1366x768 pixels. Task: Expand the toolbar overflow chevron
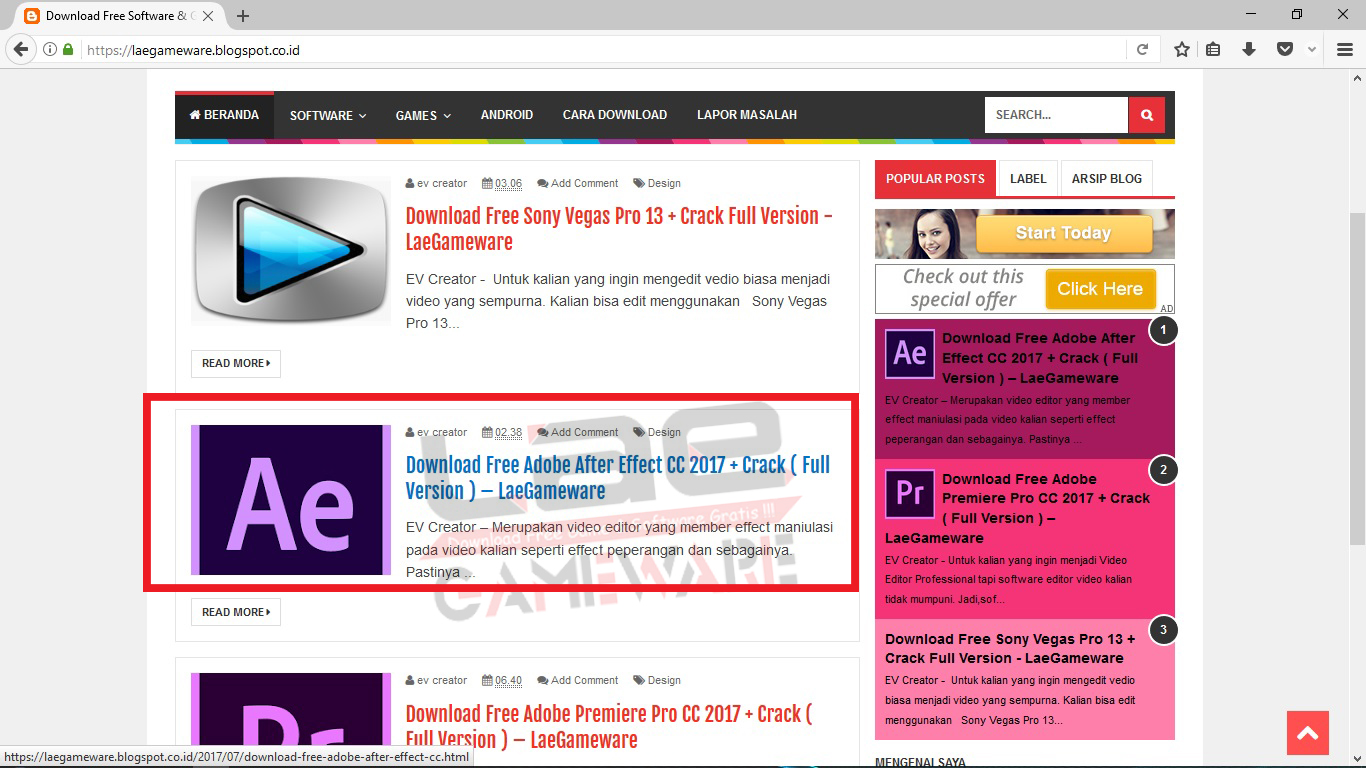pos(1312,49)
